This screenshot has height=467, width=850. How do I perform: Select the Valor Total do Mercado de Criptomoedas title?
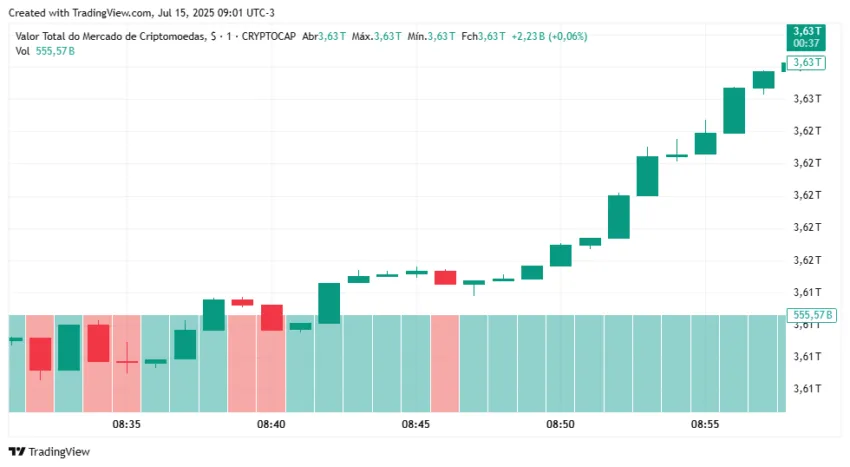[111, 36]
